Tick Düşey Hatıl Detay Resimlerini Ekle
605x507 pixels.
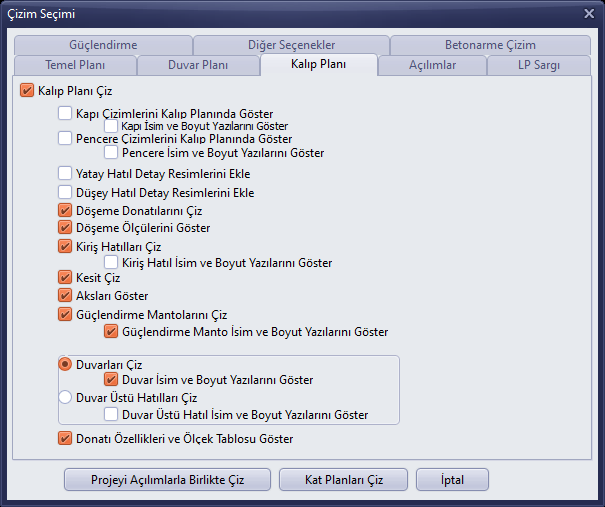pyautogui.click(x=65, y=192)
